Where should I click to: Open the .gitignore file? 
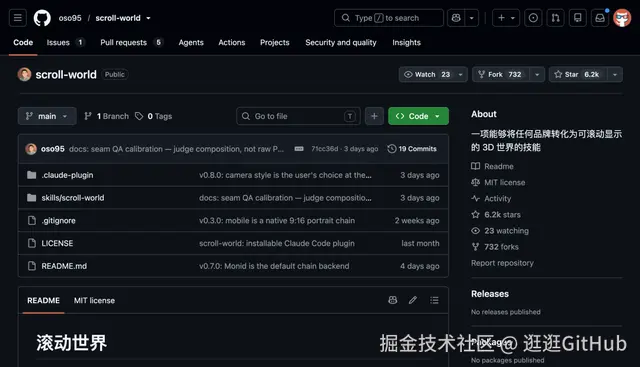58,220
